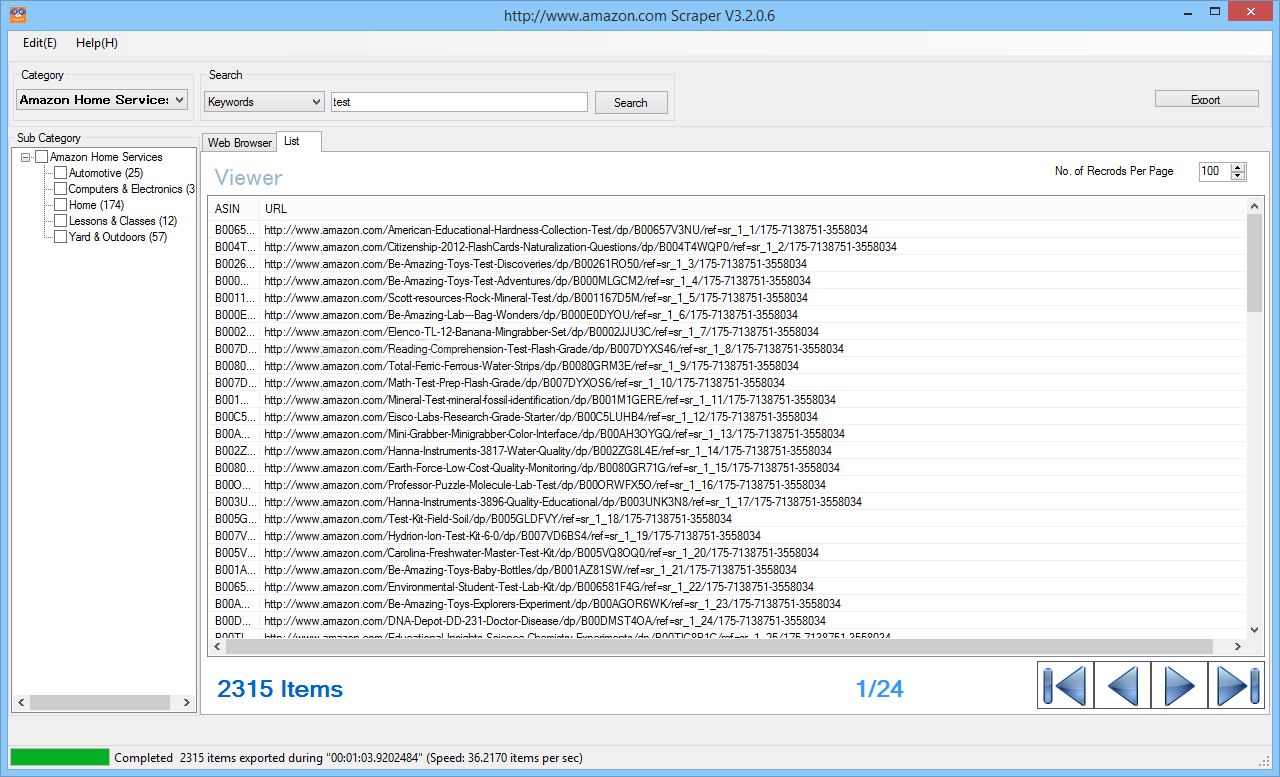Select the Hydrion-Ion-Test-Kit-6-0 row
Viewport: 1280px width, 777px height.
729,536
